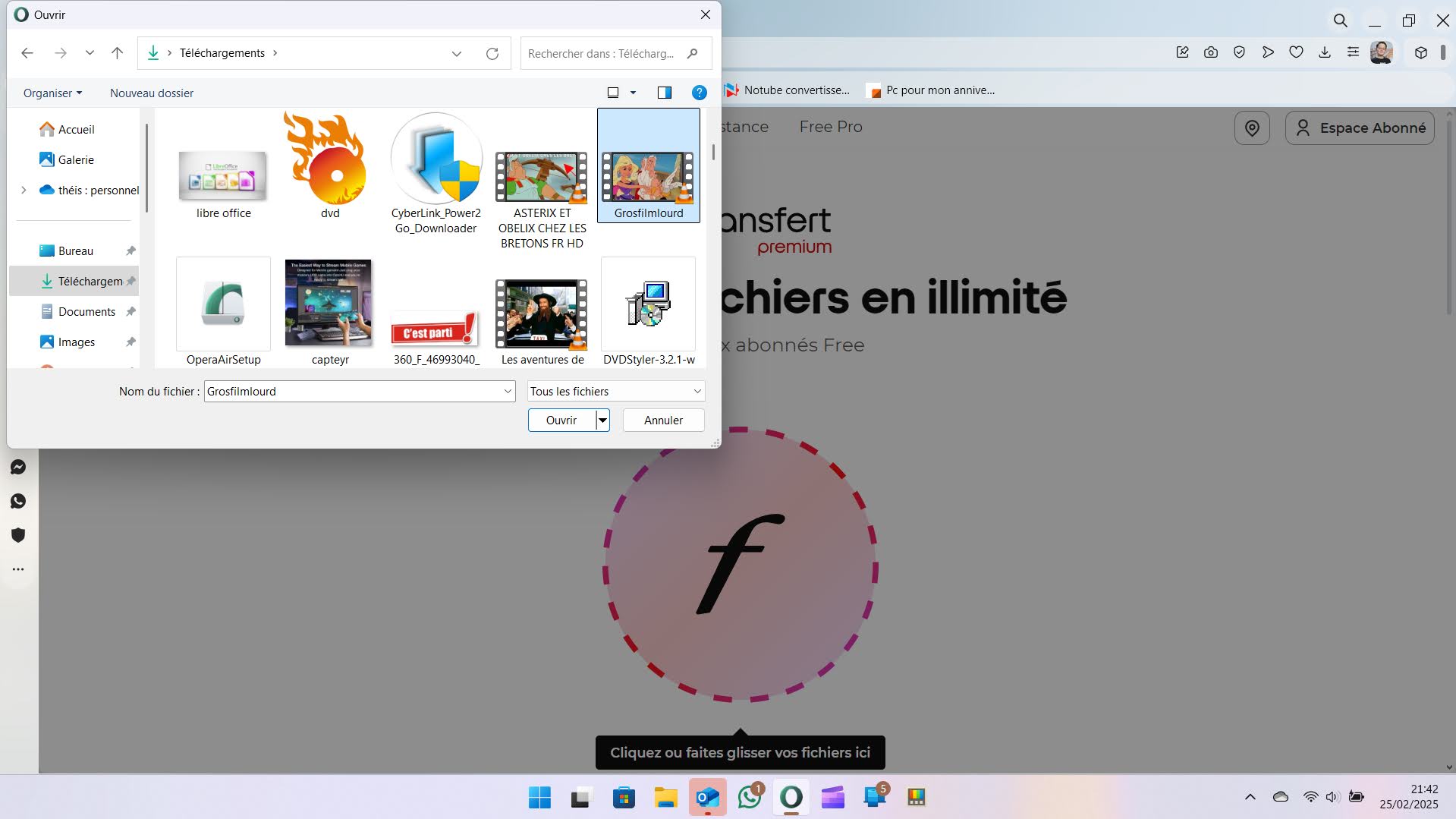Open the Organiser menu

[52, 93]
